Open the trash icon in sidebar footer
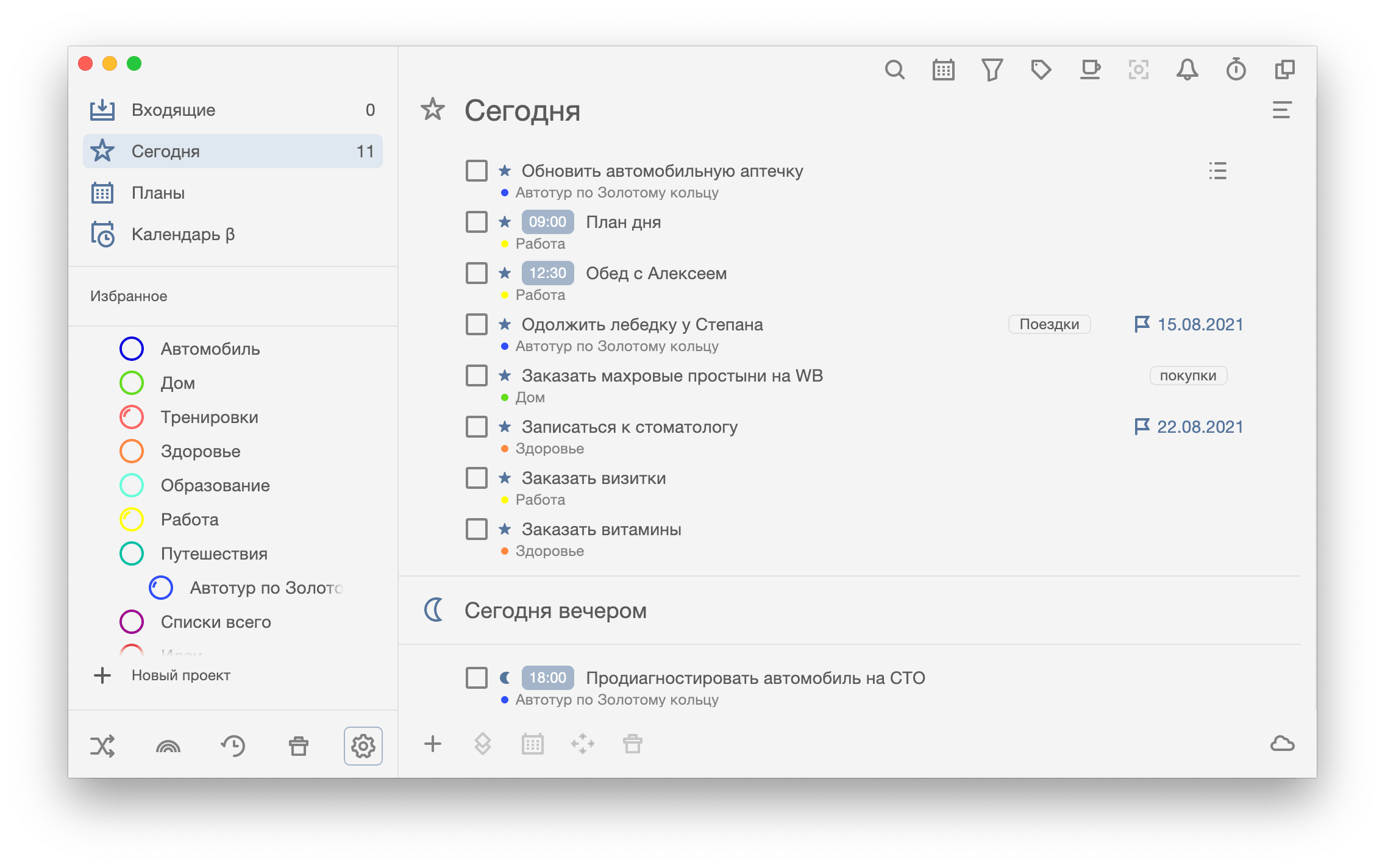1385x868 pixels. point(299,745)
